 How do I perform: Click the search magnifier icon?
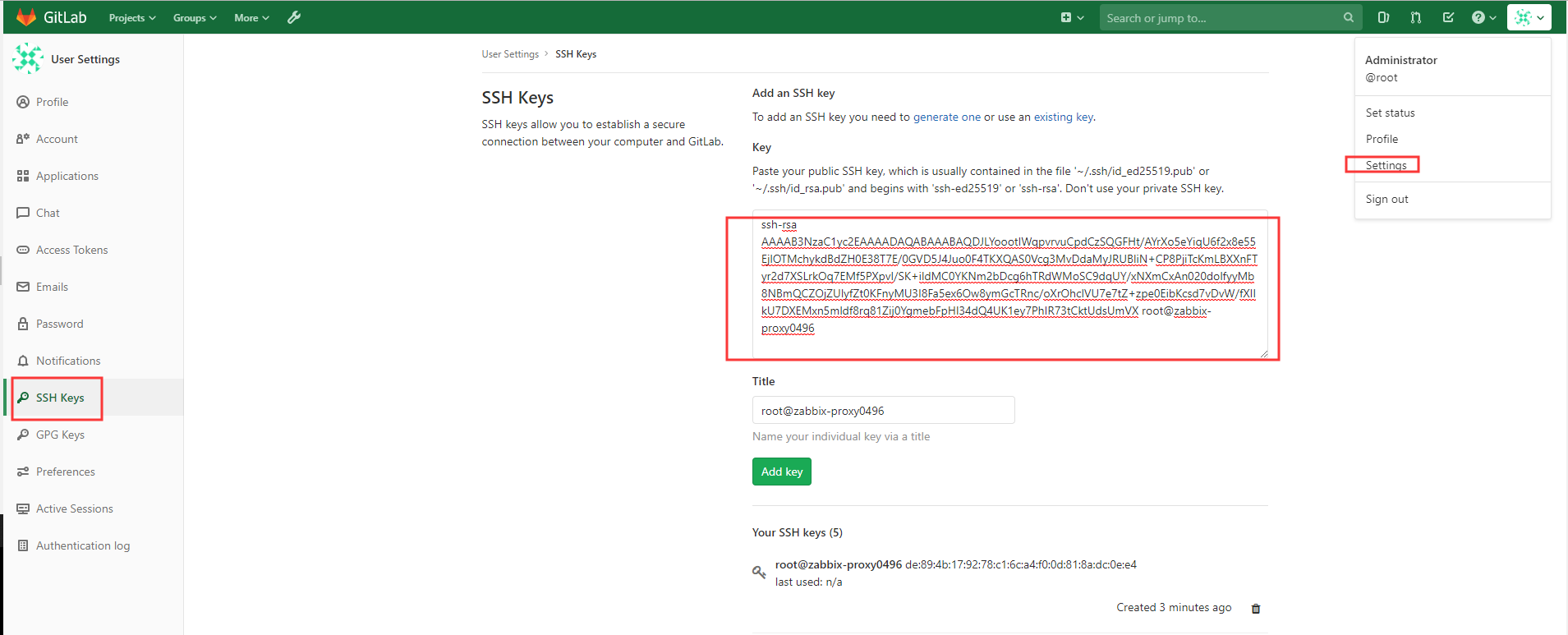point(1348,17)
